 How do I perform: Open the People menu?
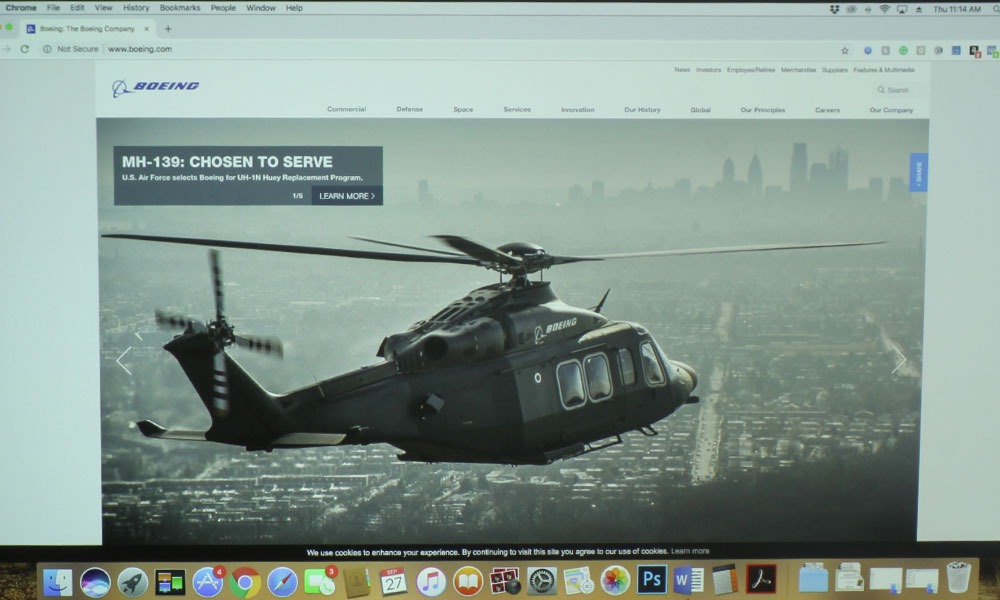coord(223,8)
